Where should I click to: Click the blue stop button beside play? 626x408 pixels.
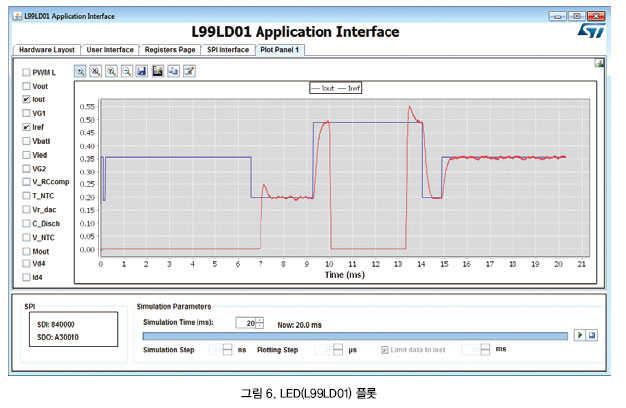click(x=592, y=335)
